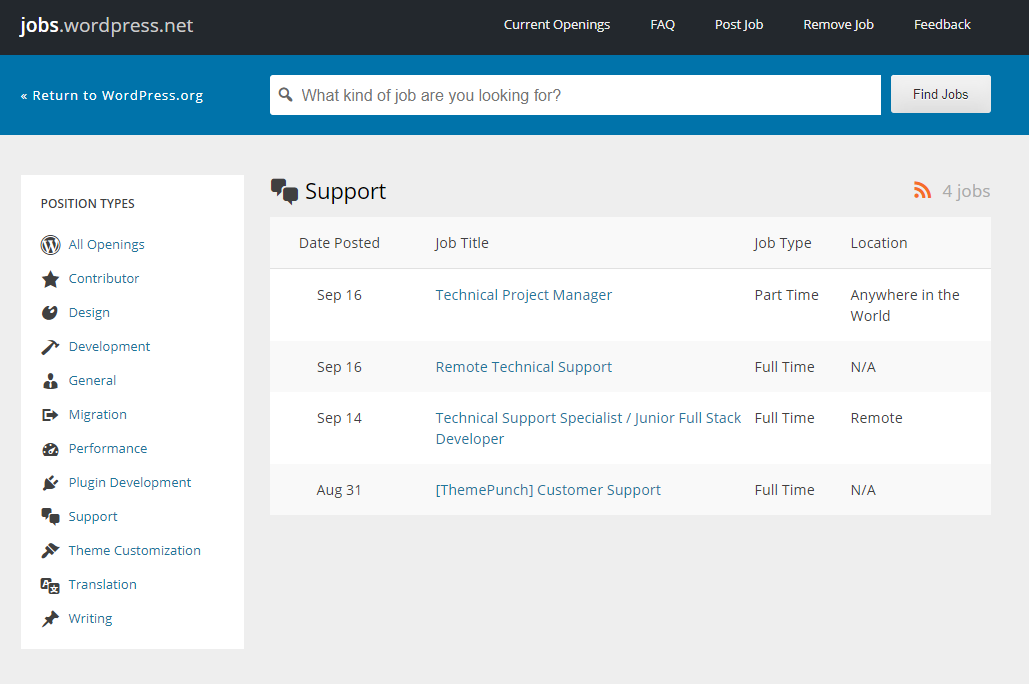Viewport: 1029px width, 684px height.
Task: Select the Performance gauge icon
Action: click(50, 449)
